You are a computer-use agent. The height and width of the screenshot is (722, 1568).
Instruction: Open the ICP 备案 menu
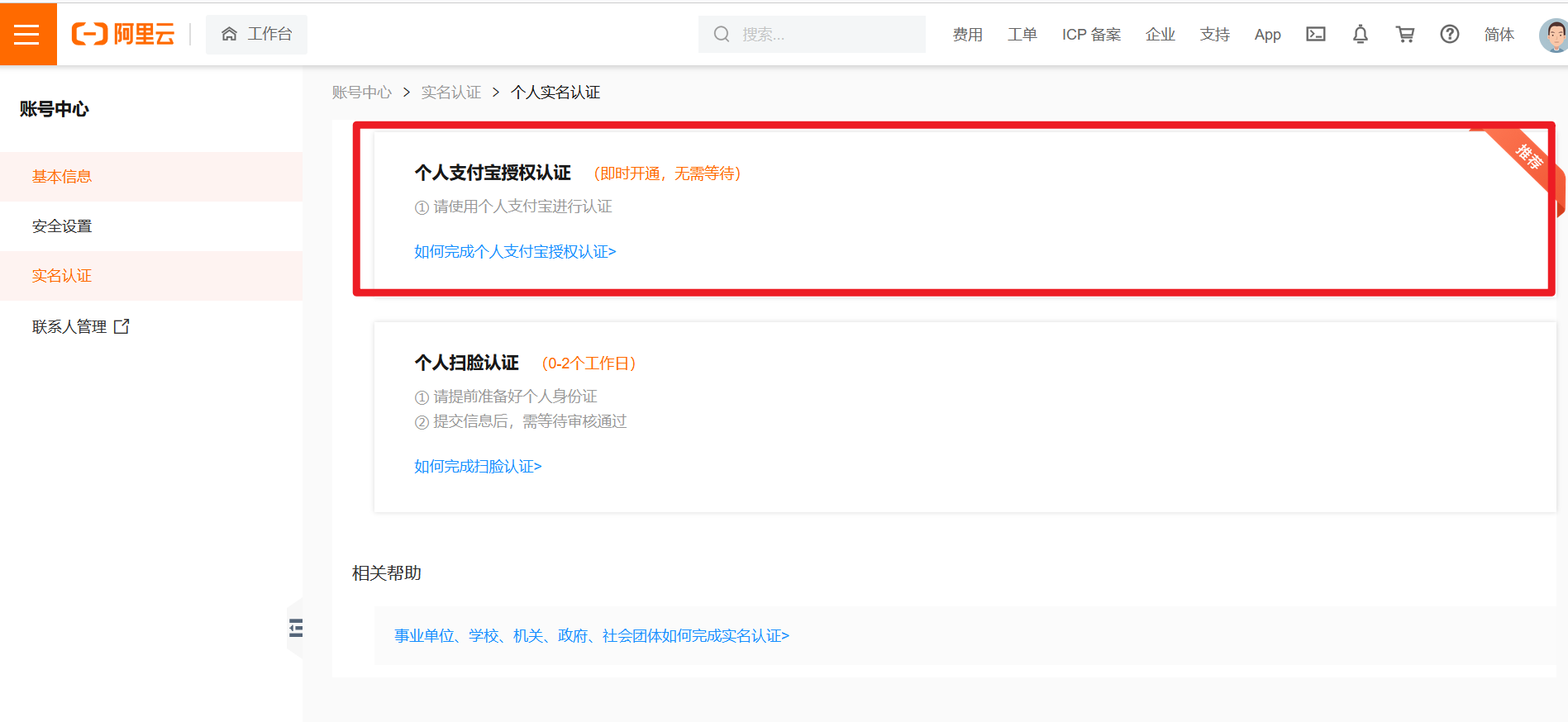1091,34
